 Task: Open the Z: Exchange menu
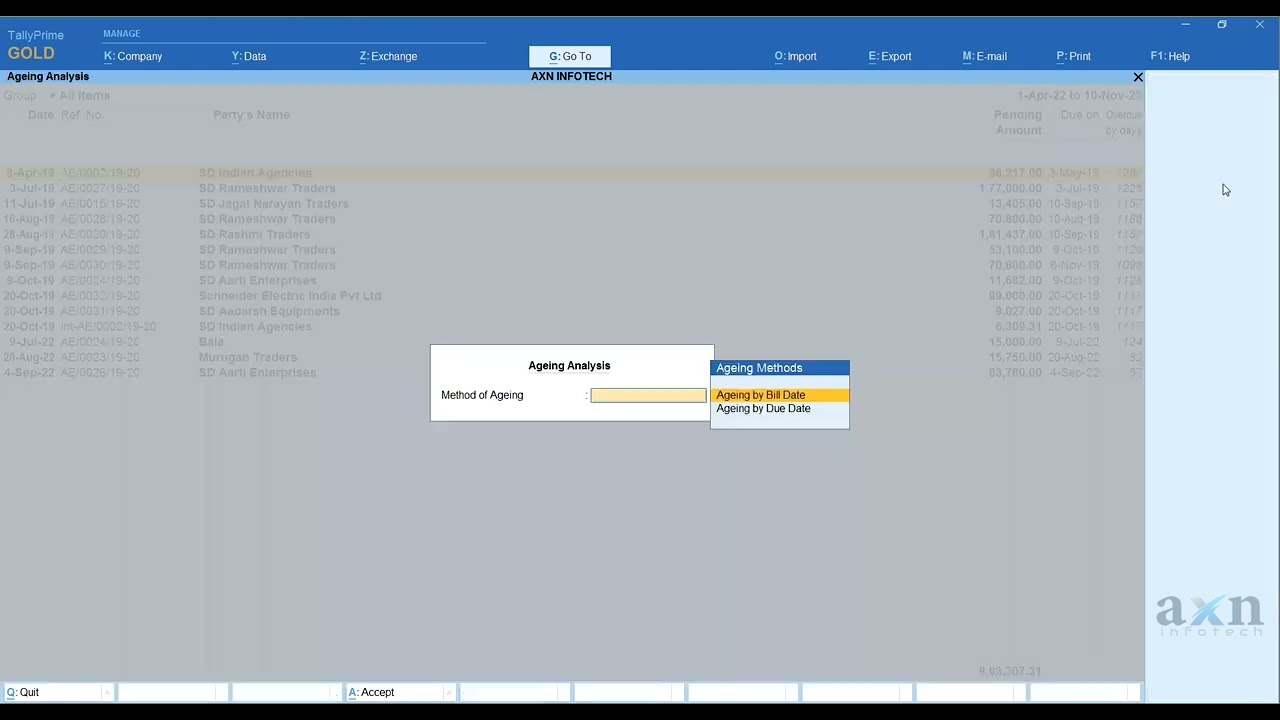click(388, 56)
